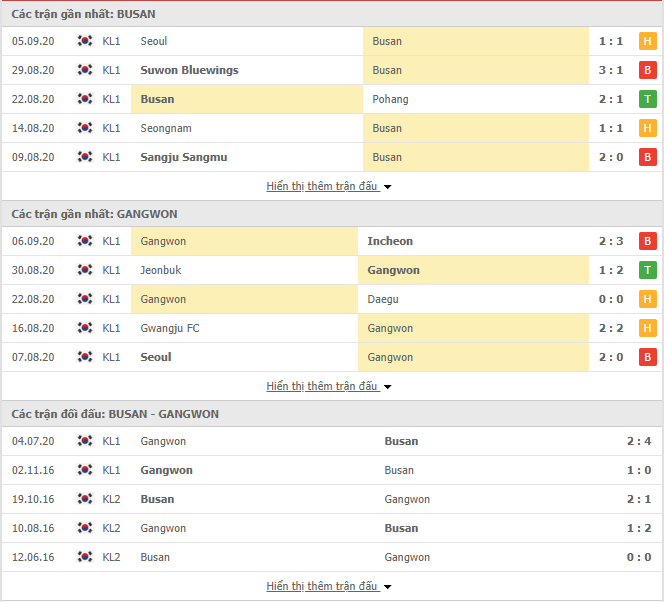664x602 pixels.
Task: Click the orange H badge for Seoul-Busan match
Action: (x=647, y=41)
